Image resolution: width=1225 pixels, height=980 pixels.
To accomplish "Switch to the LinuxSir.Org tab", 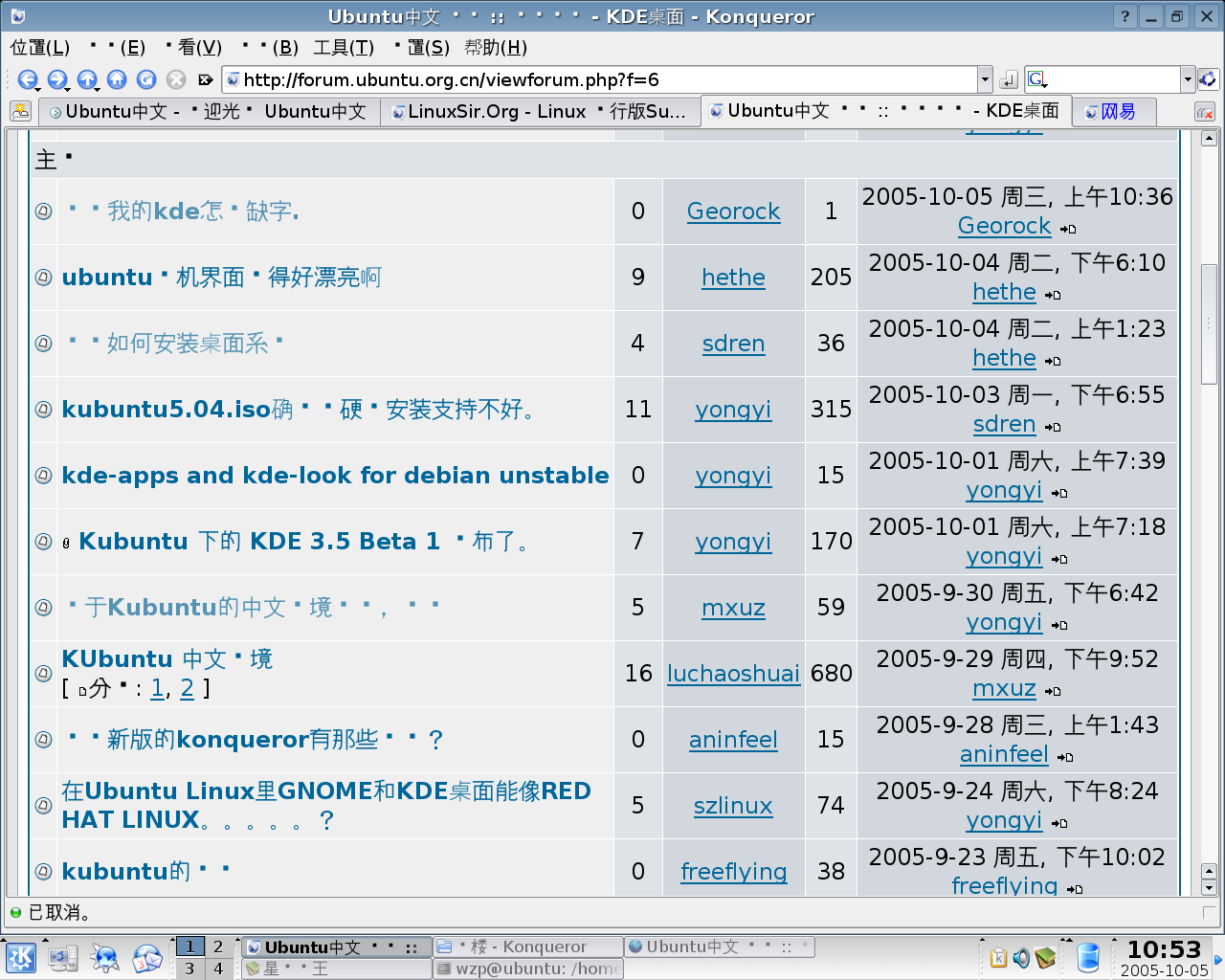I will [540, 112].
